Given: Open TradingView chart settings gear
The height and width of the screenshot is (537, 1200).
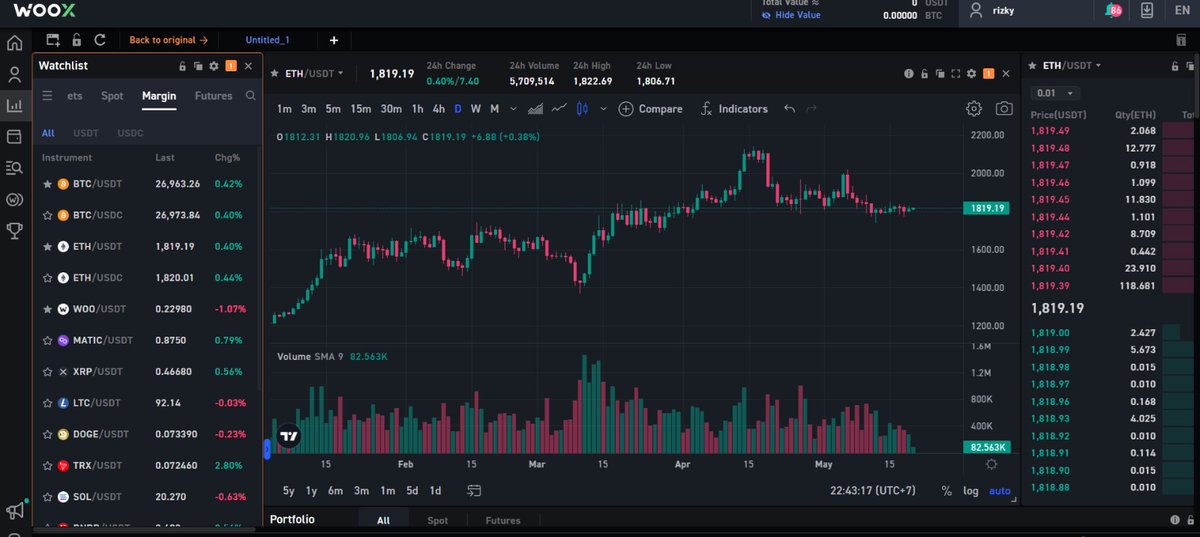Looking at the screenshot, I should pos(974,109).
